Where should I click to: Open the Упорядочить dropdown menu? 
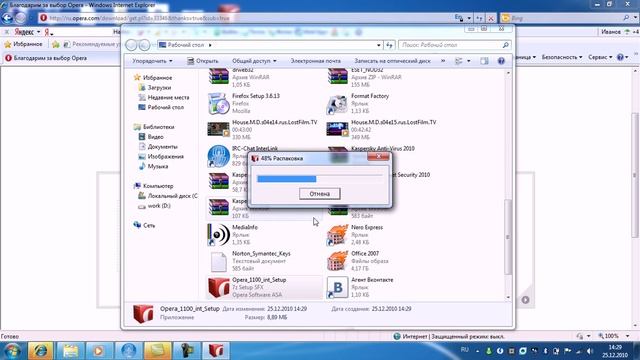[152, 61]
